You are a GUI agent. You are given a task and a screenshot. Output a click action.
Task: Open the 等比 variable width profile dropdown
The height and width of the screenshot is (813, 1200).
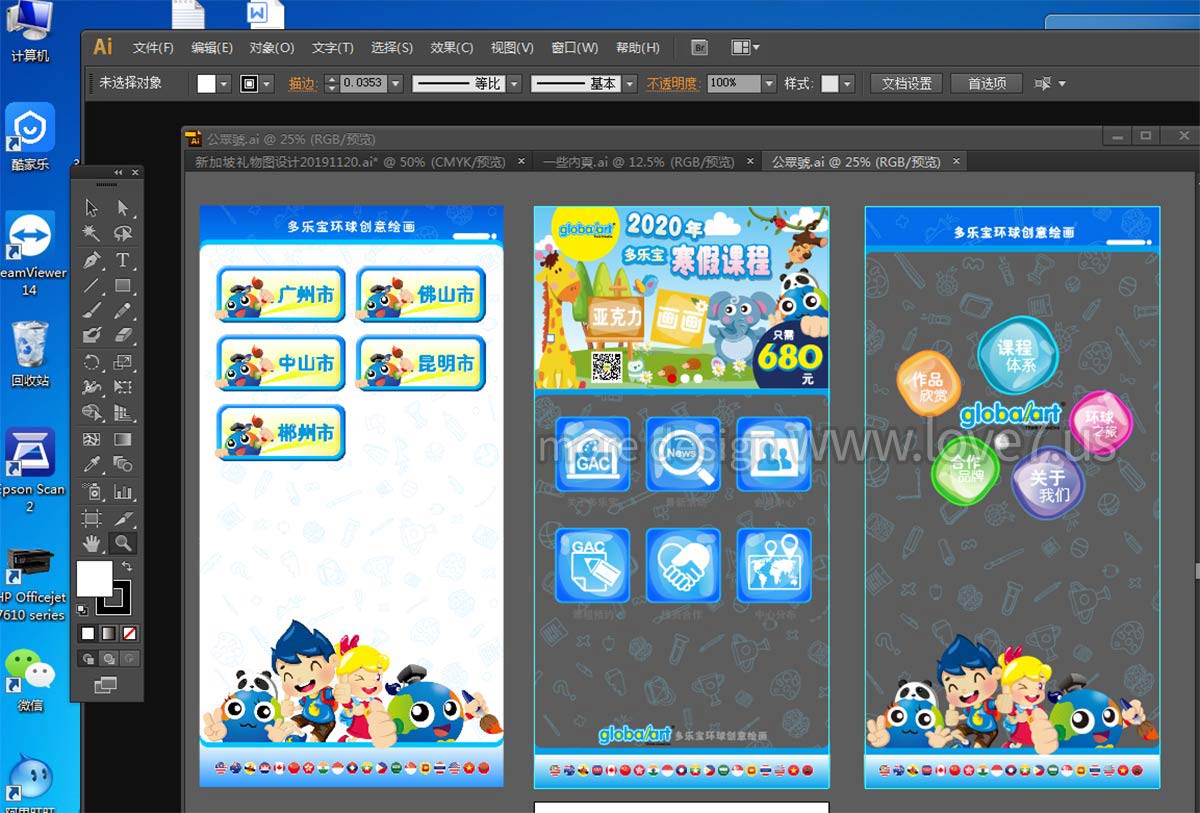(x=514, y=84)
